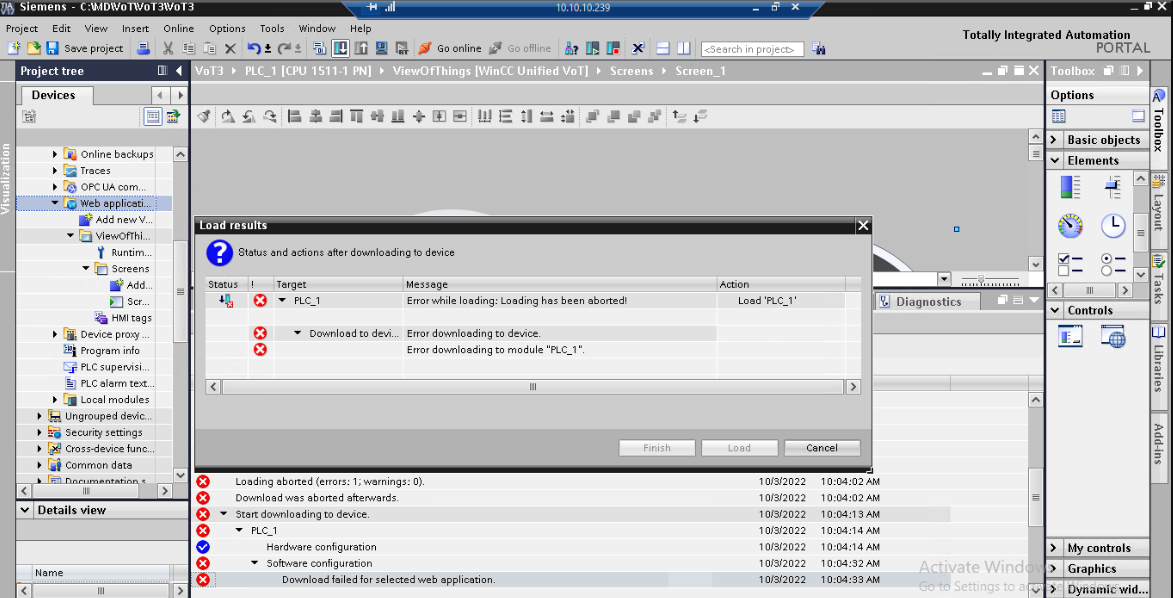Open the Online menu
This screenshot has height=598, width=1173.
point(178,29)
